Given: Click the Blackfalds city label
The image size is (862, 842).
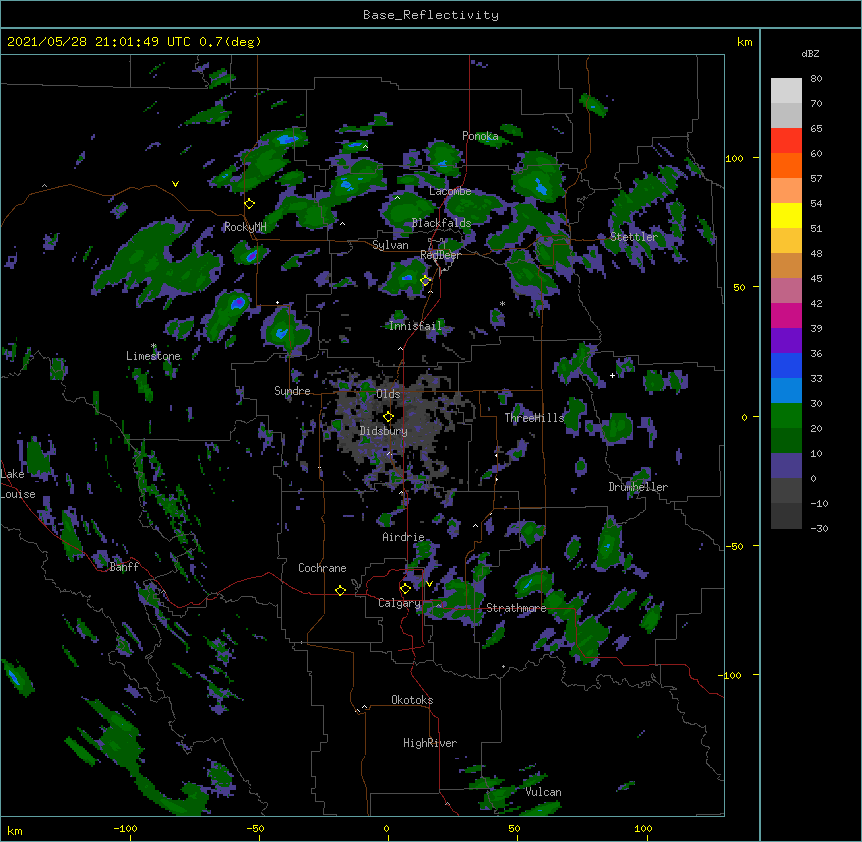Looking at the screenshot, I should 441,223.
